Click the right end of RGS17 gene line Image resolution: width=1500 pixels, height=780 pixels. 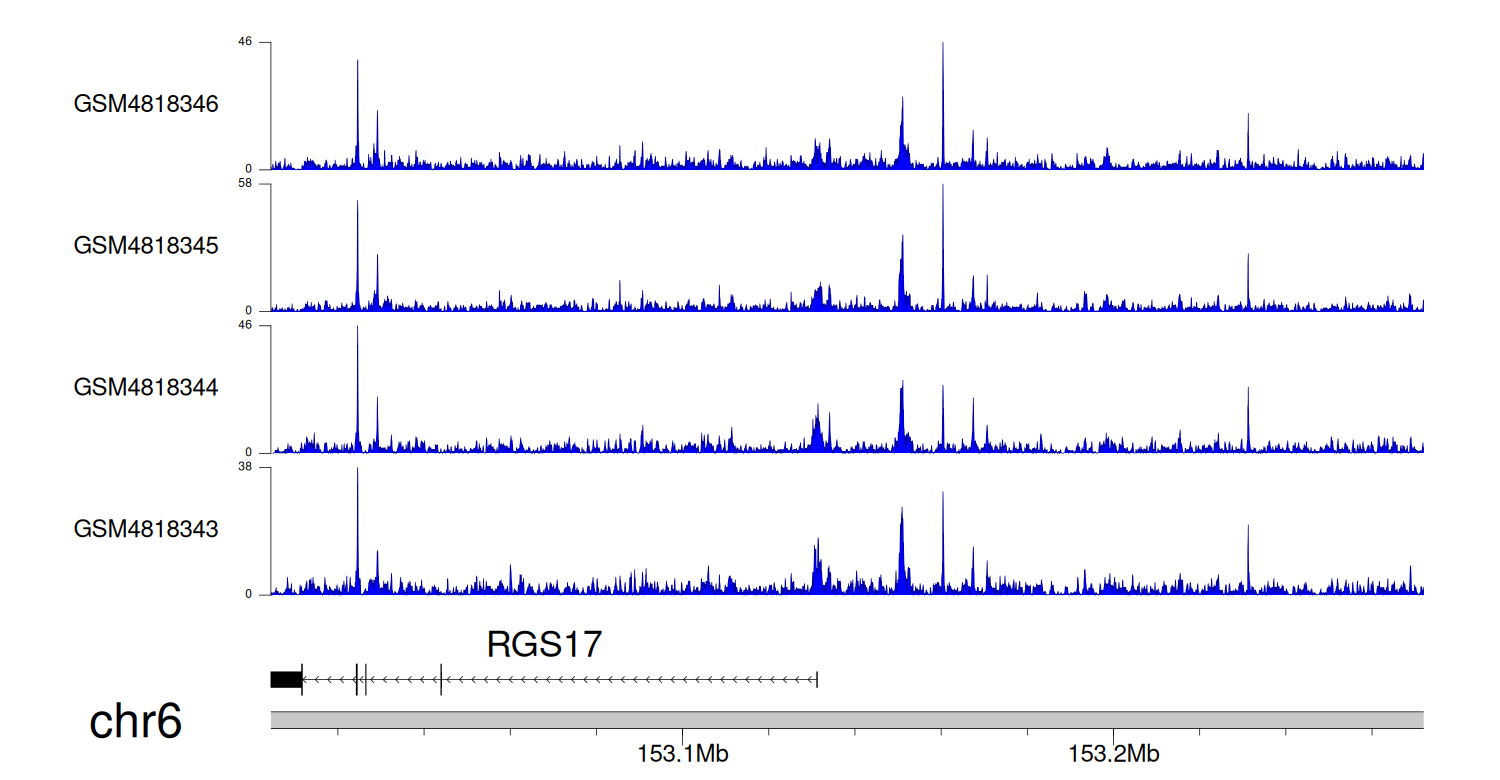click(817, 680)
